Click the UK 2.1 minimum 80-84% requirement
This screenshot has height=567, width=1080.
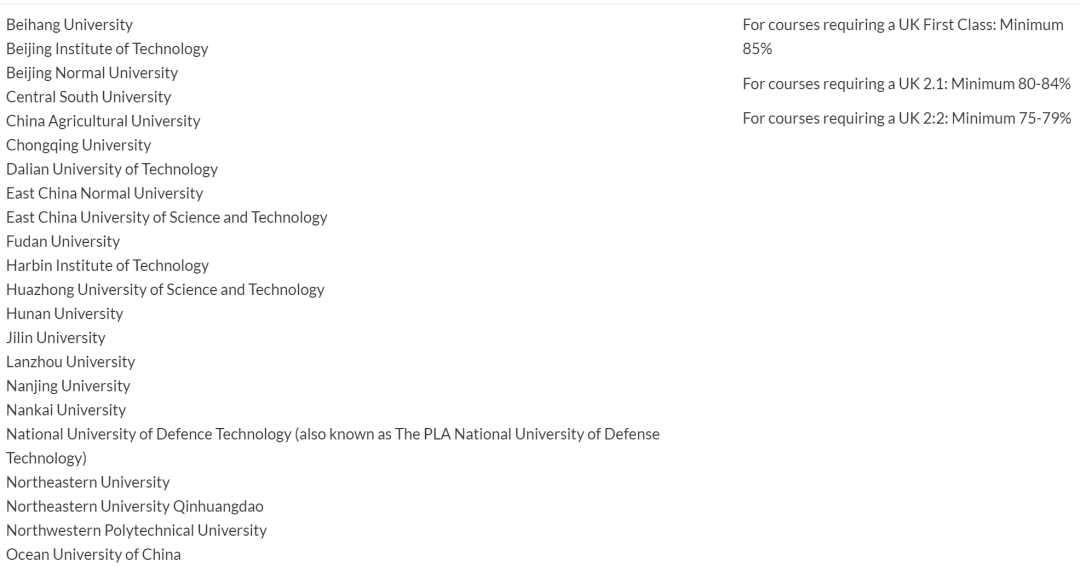point(906,84)
